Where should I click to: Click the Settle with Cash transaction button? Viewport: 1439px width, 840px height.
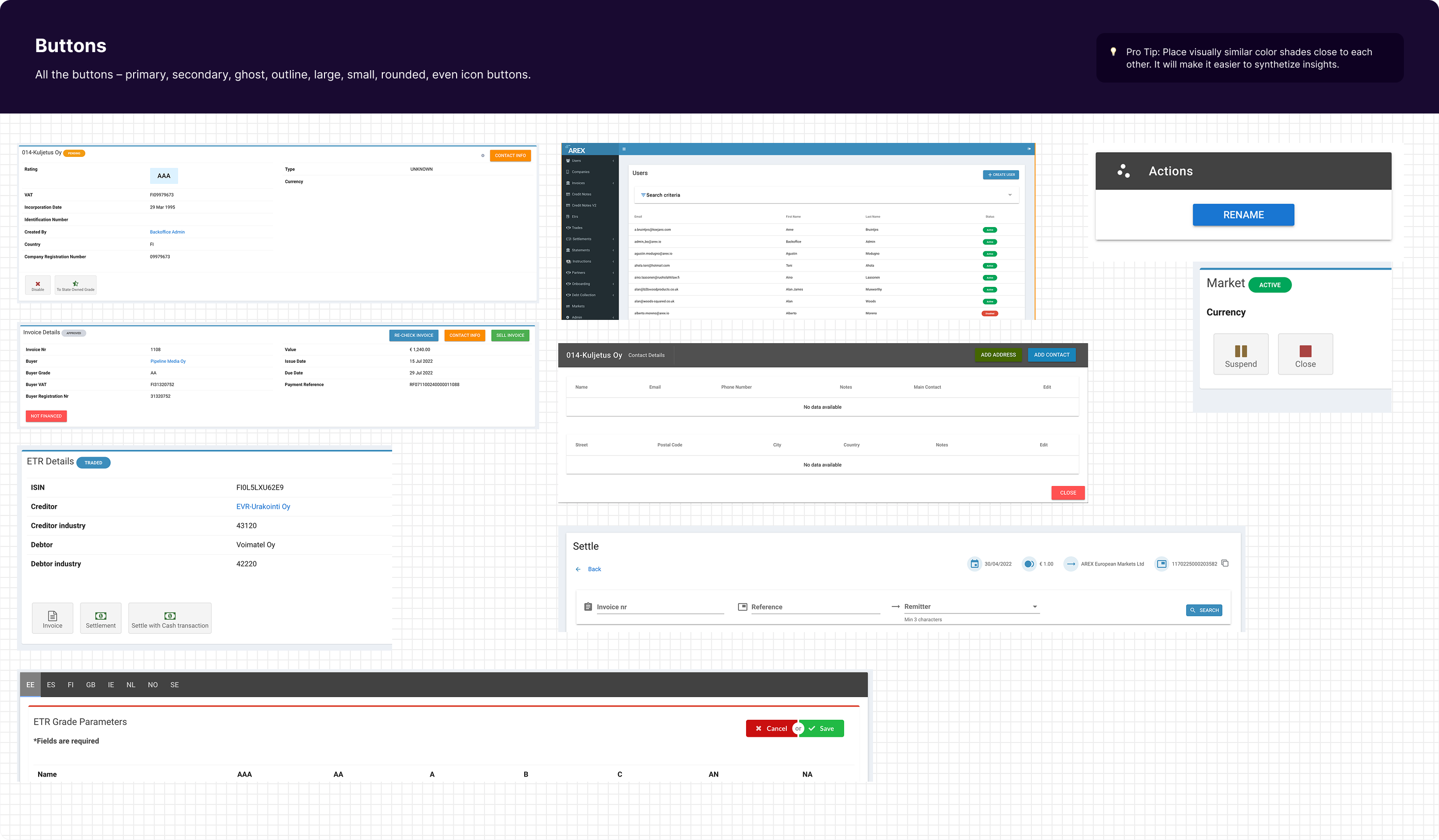pyautogui.click(x=170, y=618)
